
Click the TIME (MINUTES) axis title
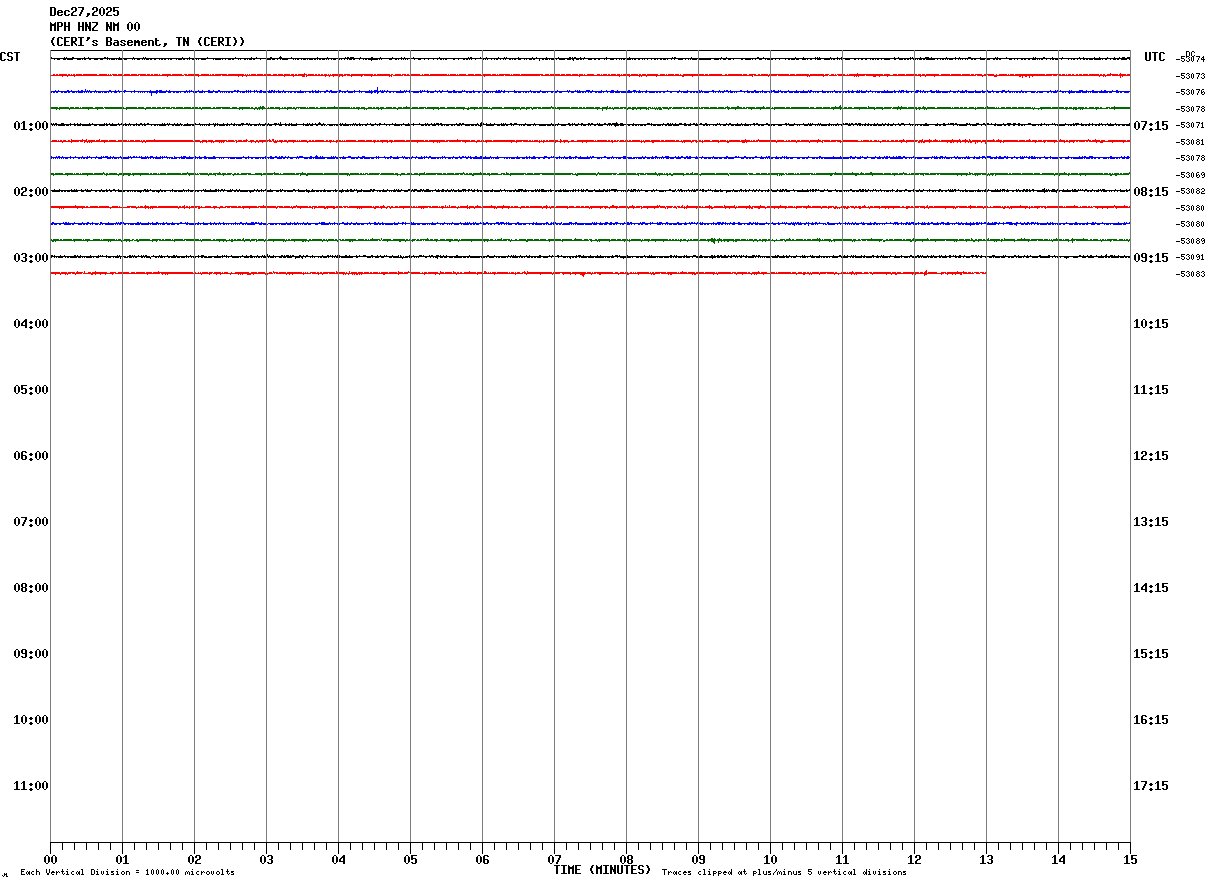click(602, 870)
